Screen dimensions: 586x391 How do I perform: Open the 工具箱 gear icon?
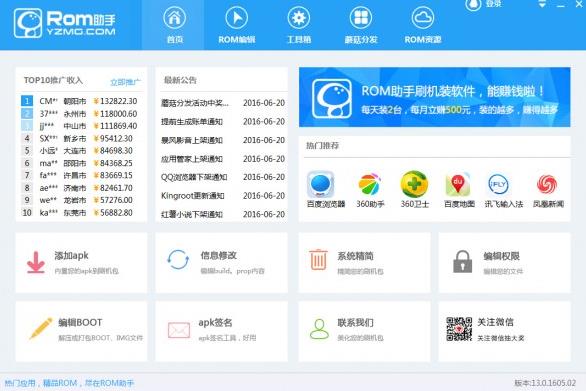(299, 18)
